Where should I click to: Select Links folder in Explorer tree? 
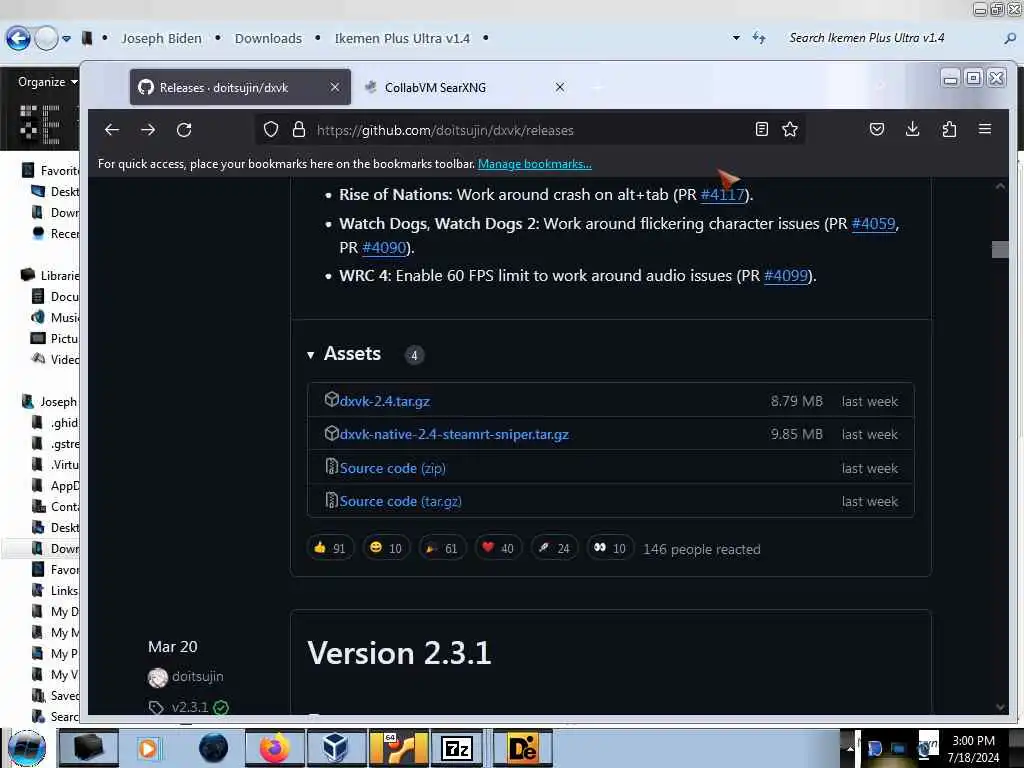(x=56, y=590)
